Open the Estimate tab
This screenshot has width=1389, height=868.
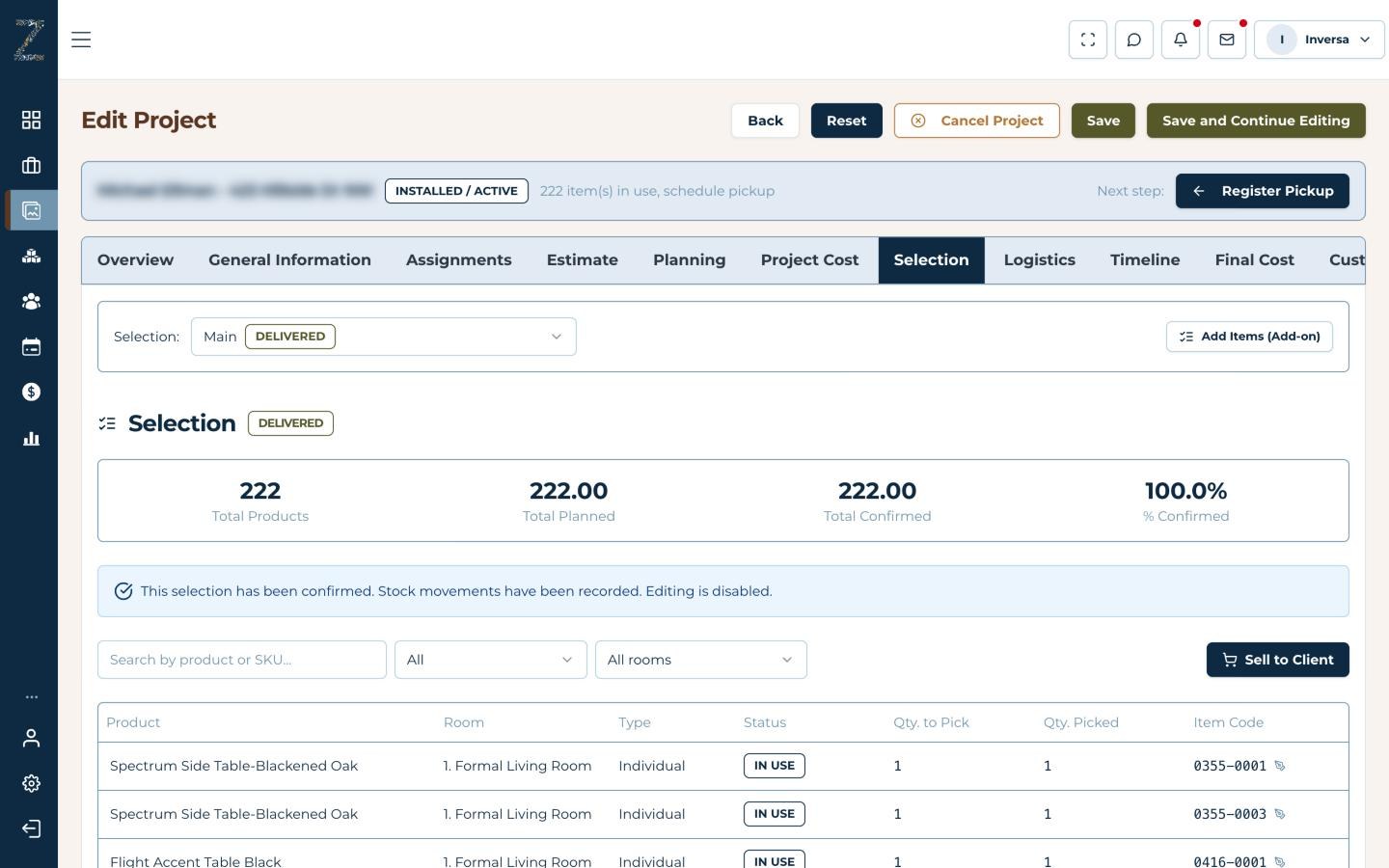582,260
